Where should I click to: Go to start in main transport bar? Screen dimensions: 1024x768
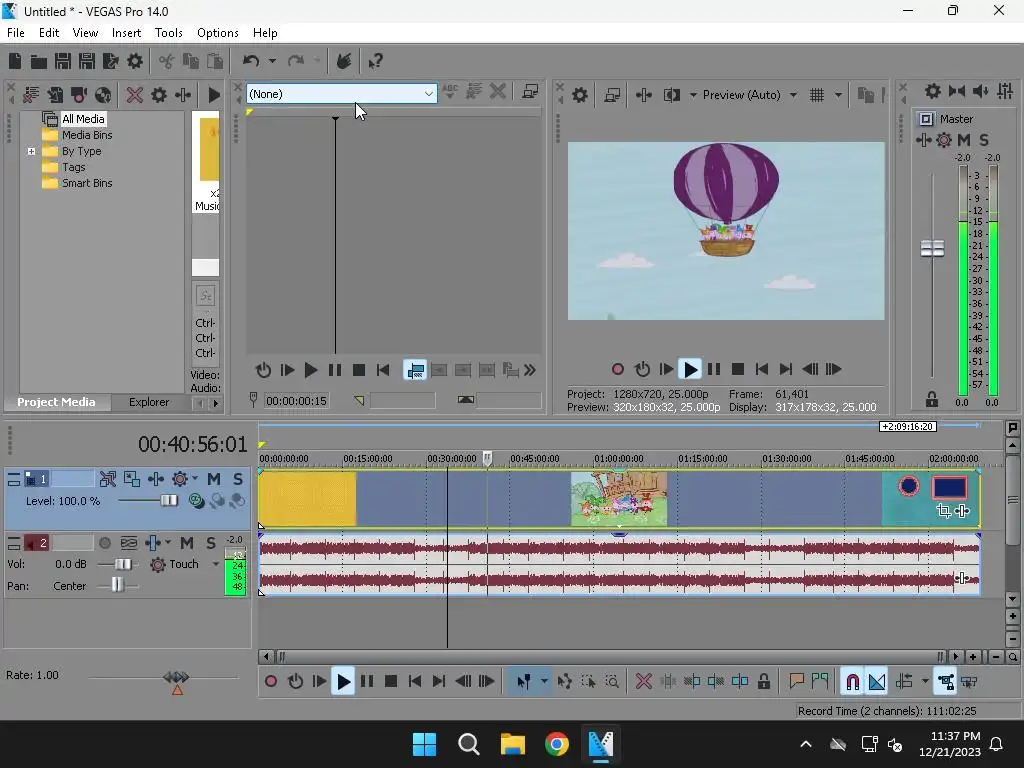tap(415, 682)
